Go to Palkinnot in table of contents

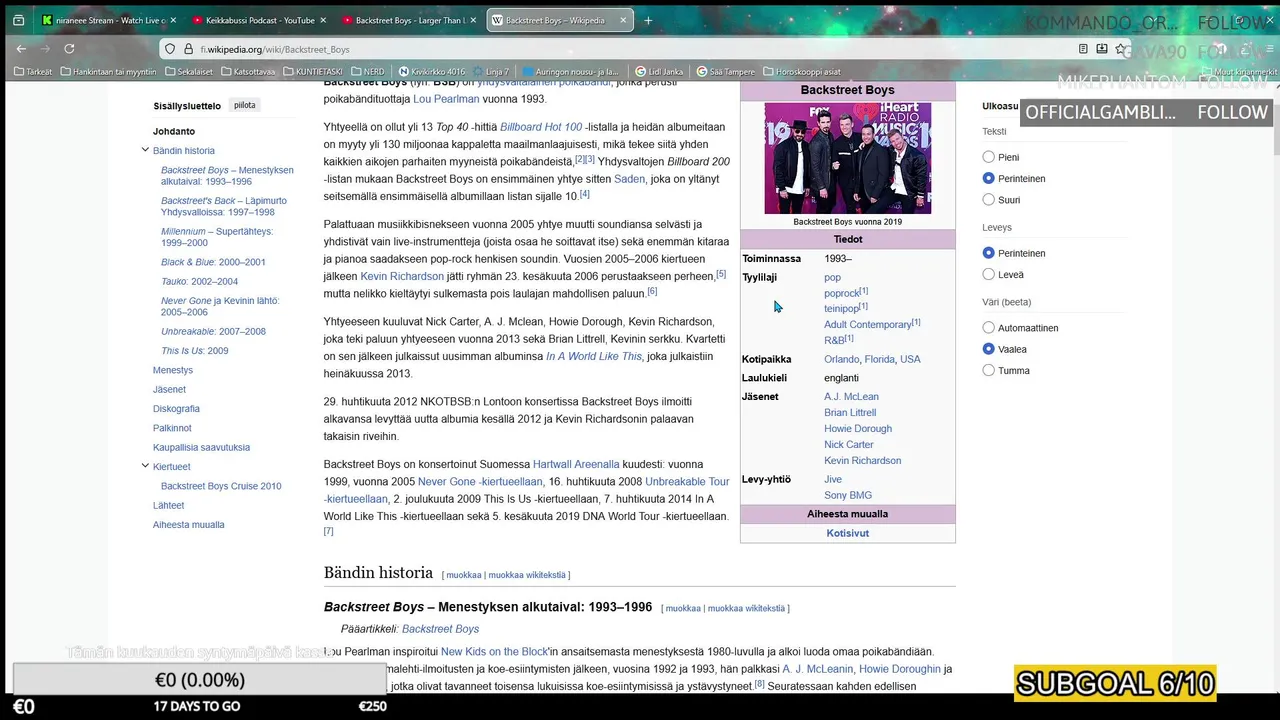tap(172, 428)
